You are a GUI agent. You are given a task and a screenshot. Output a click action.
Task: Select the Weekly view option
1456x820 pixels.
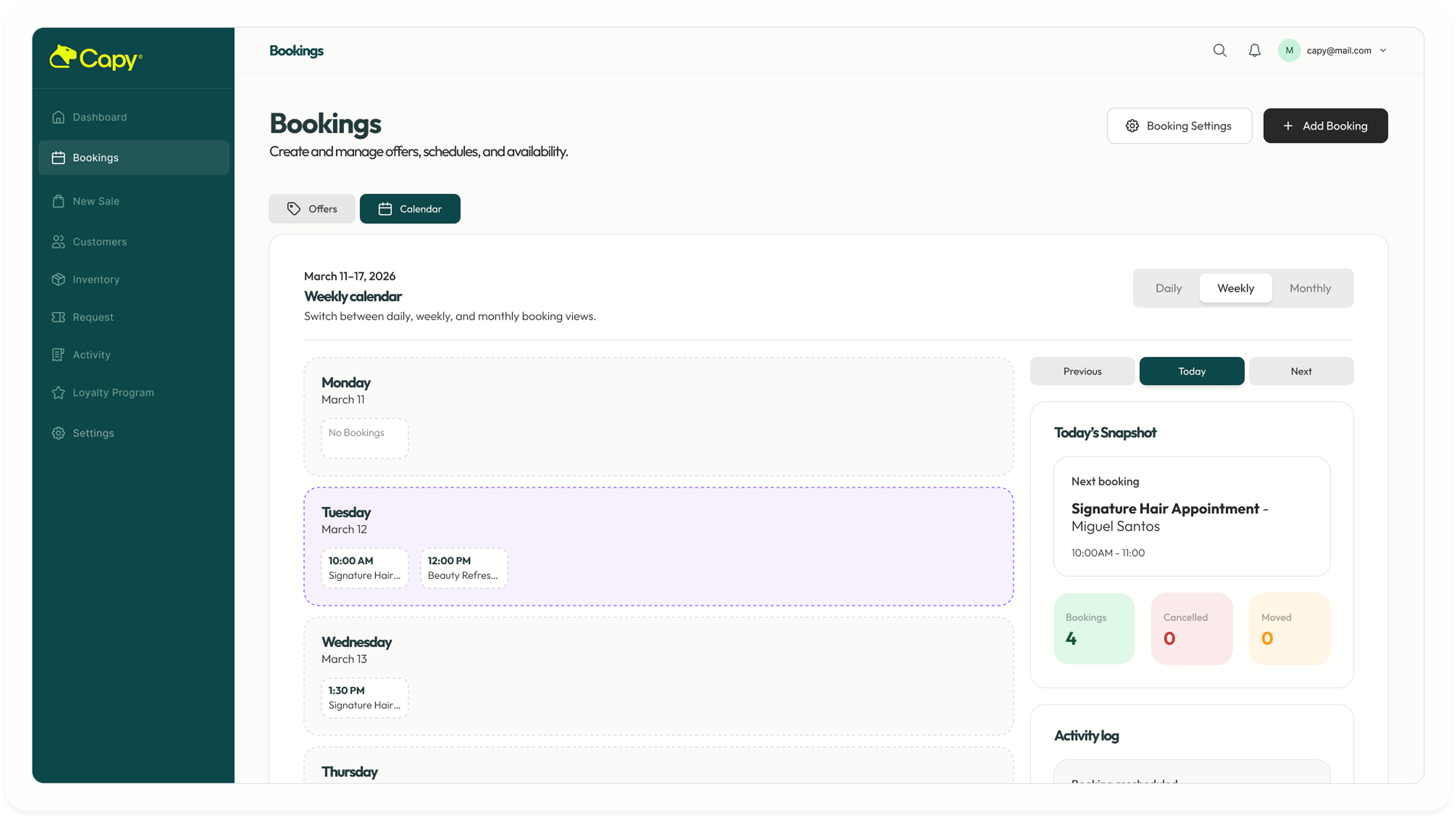(x=1235, y=288)
